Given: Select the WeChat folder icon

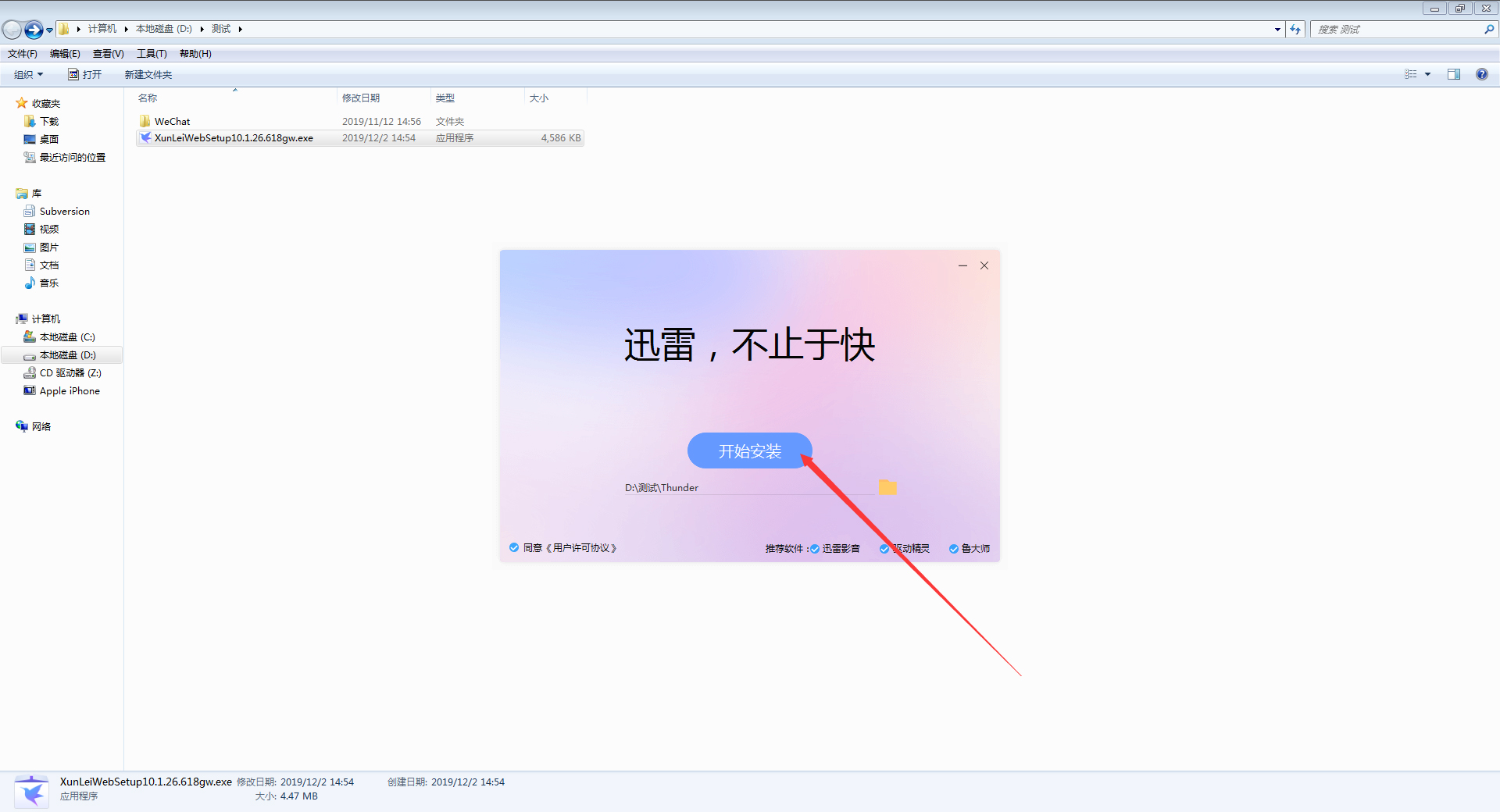Looking at the screenshot, I should pos(145,121).
